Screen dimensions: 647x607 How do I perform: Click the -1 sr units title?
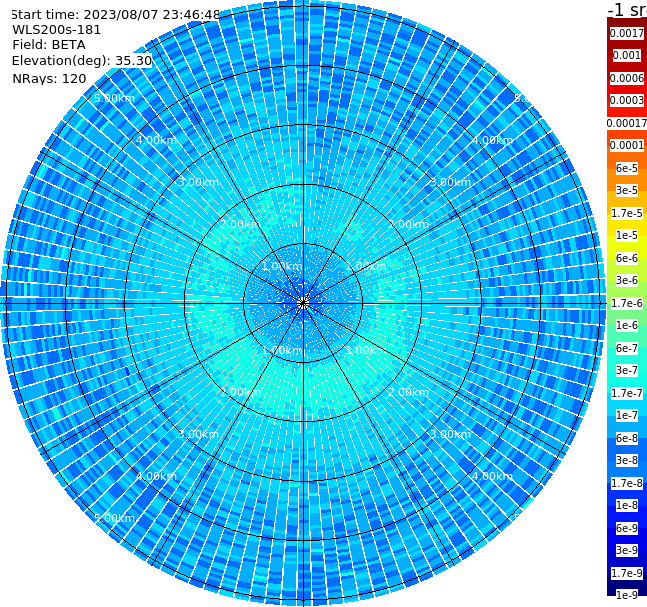(x=627, y=10)
